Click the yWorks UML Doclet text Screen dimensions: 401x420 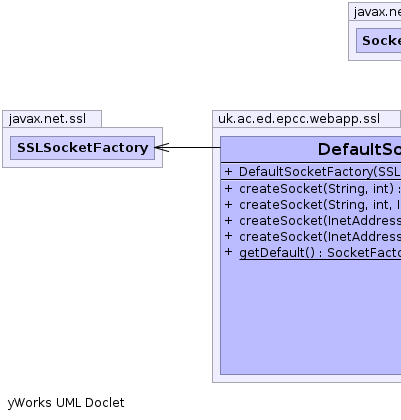66,403
